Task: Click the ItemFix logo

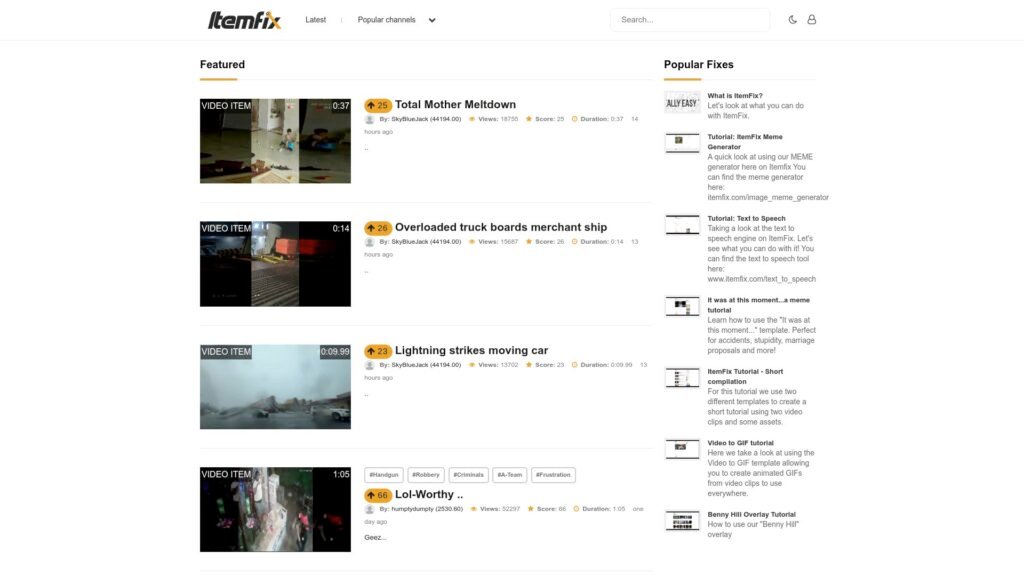Action: click(244, 20)
